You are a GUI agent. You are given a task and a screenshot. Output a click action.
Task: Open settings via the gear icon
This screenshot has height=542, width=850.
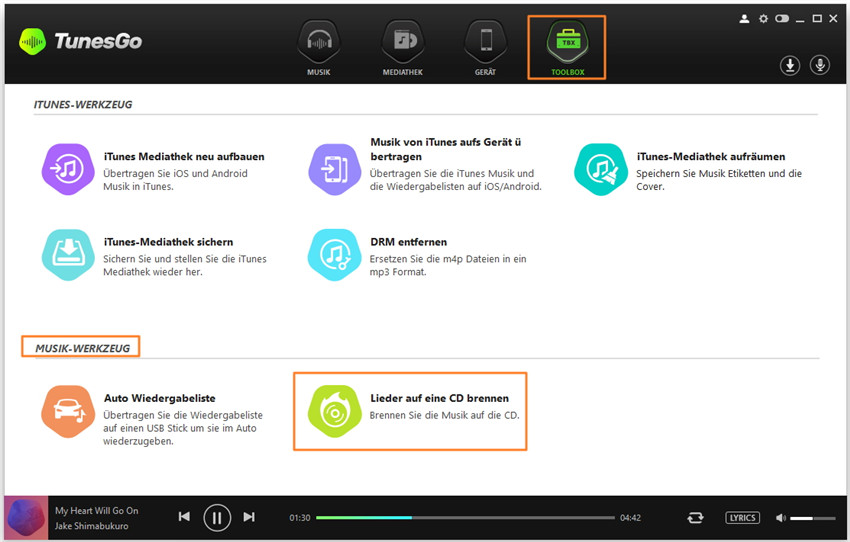pos(763,19)
